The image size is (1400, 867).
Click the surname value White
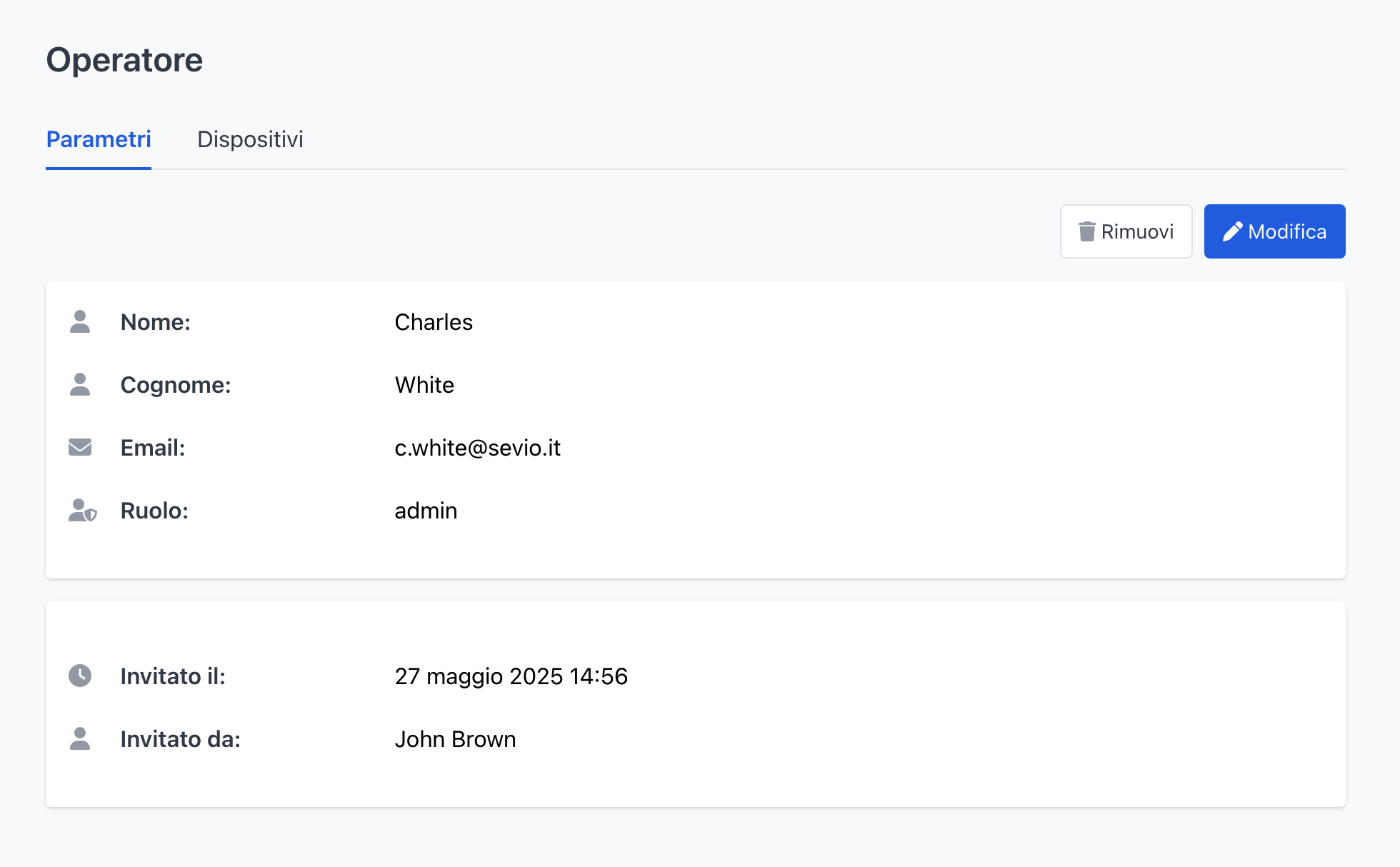[x=424, y=385]
